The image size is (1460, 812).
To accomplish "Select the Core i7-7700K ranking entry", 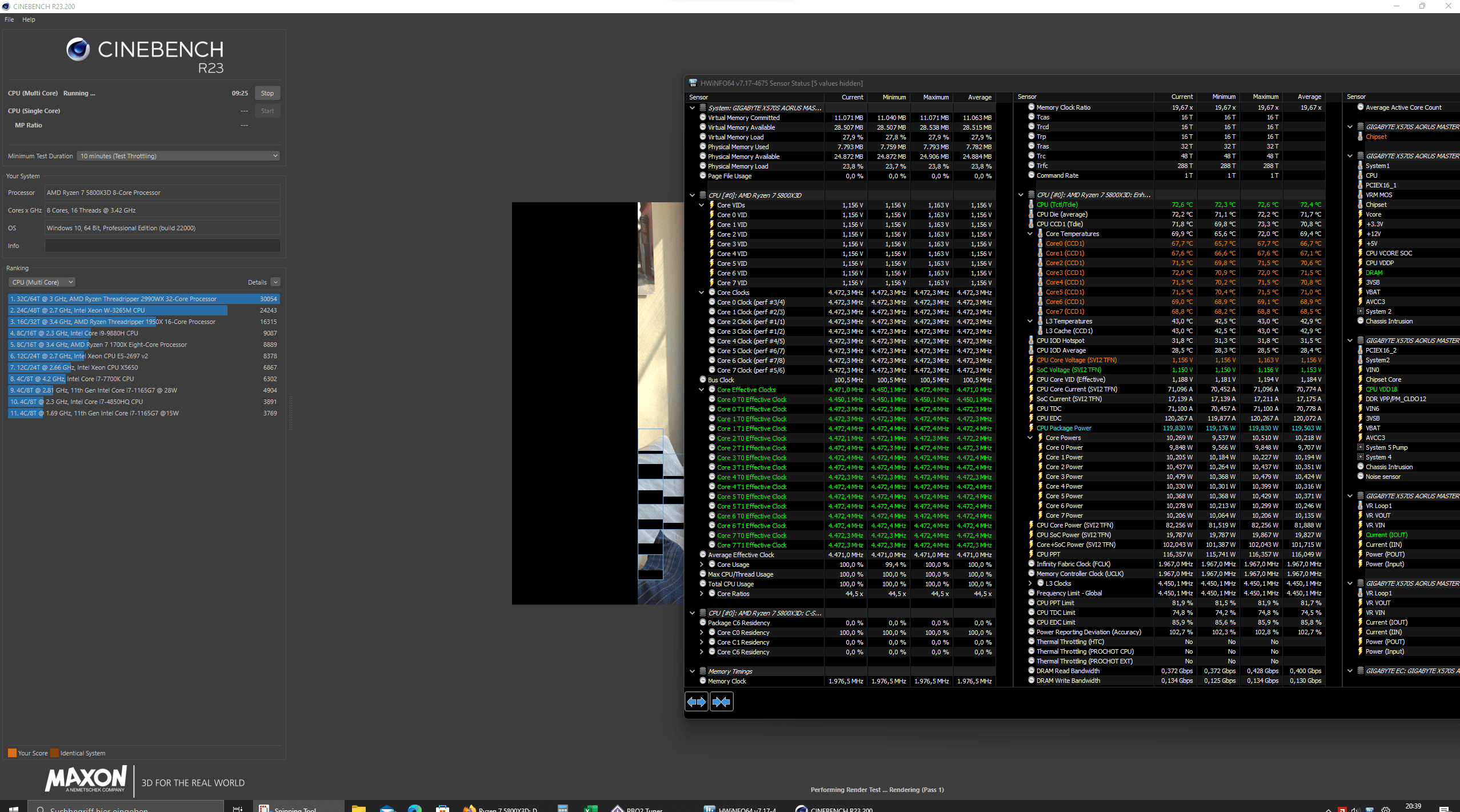I will coord(143,379).
